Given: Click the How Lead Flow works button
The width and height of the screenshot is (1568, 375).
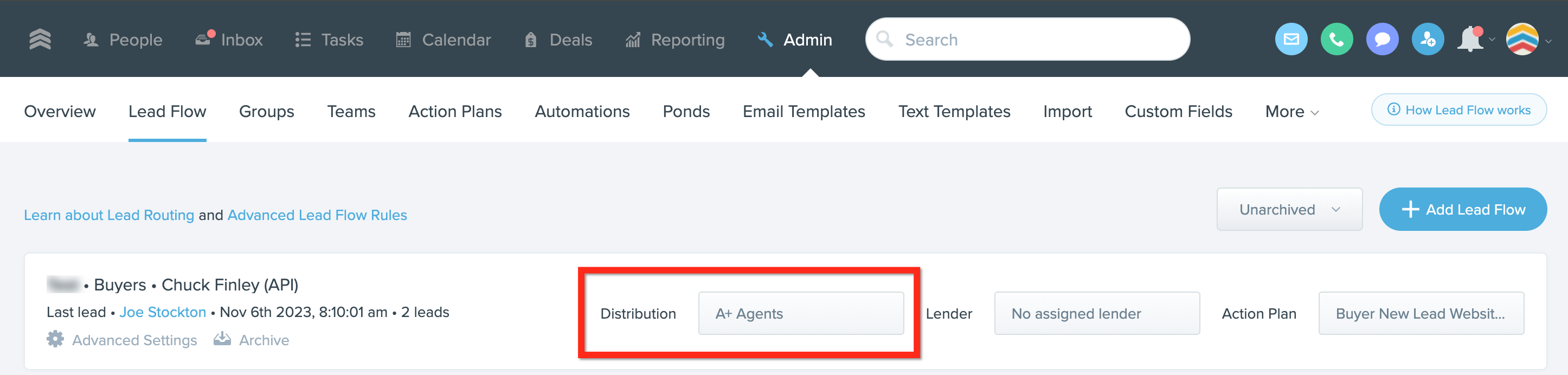Looking at the screenshot, I should tap(1458, 110).
